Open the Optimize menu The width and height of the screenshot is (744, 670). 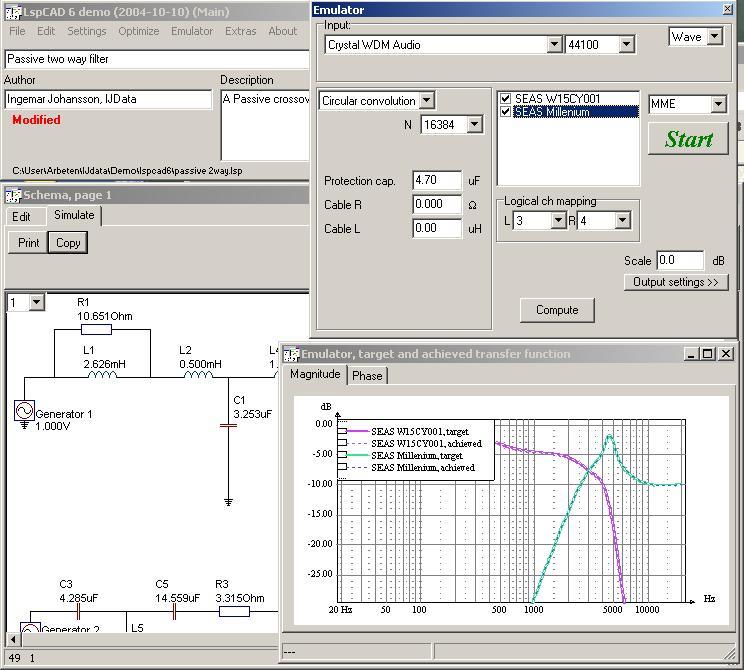pos(139,31)
